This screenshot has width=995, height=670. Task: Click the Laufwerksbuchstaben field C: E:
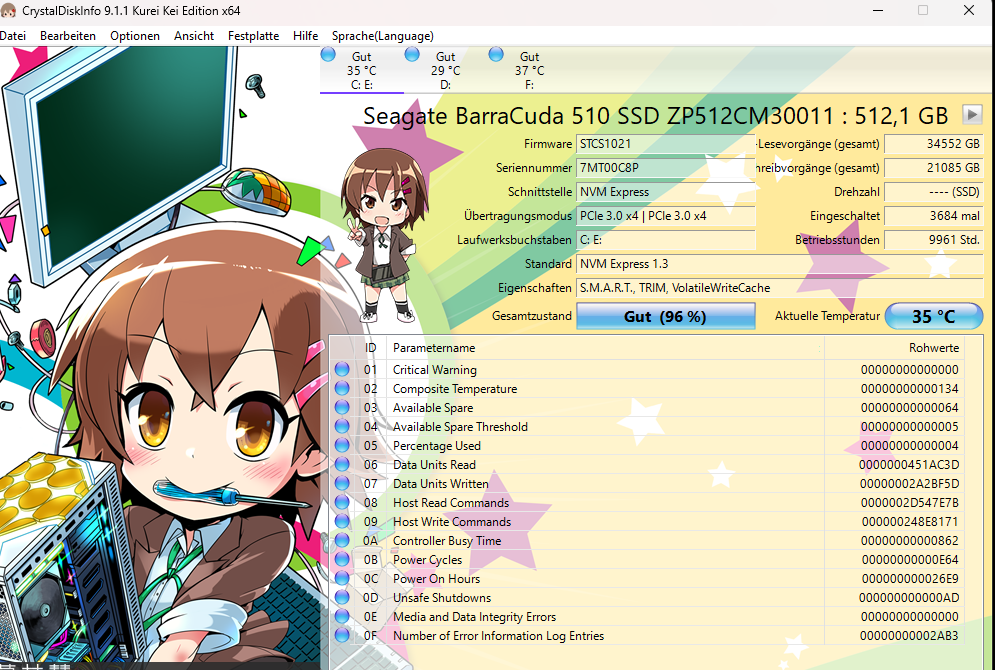[x=666, y=240]
